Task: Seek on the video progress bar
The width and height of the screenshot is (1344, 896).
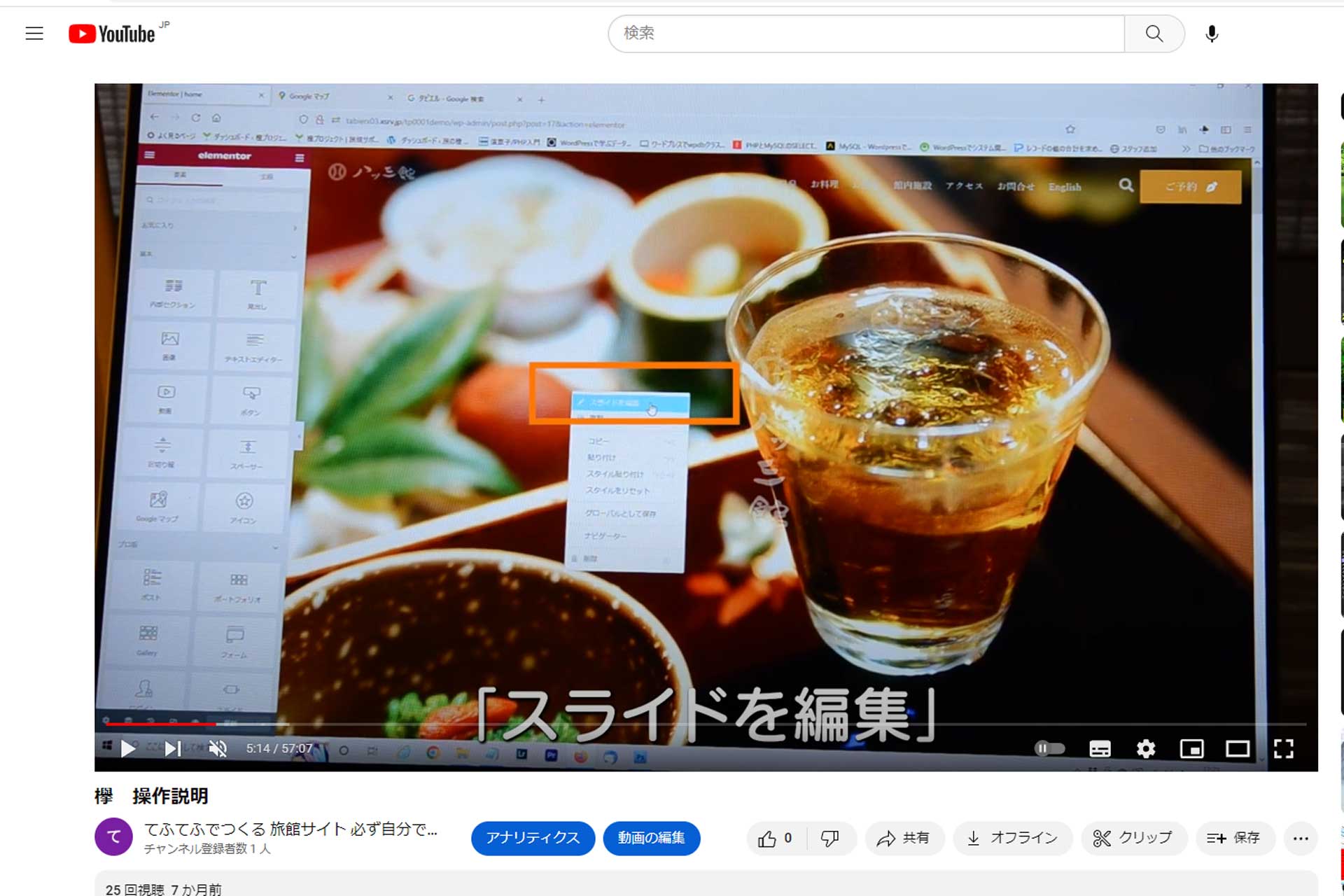Action: click(706, 724)
